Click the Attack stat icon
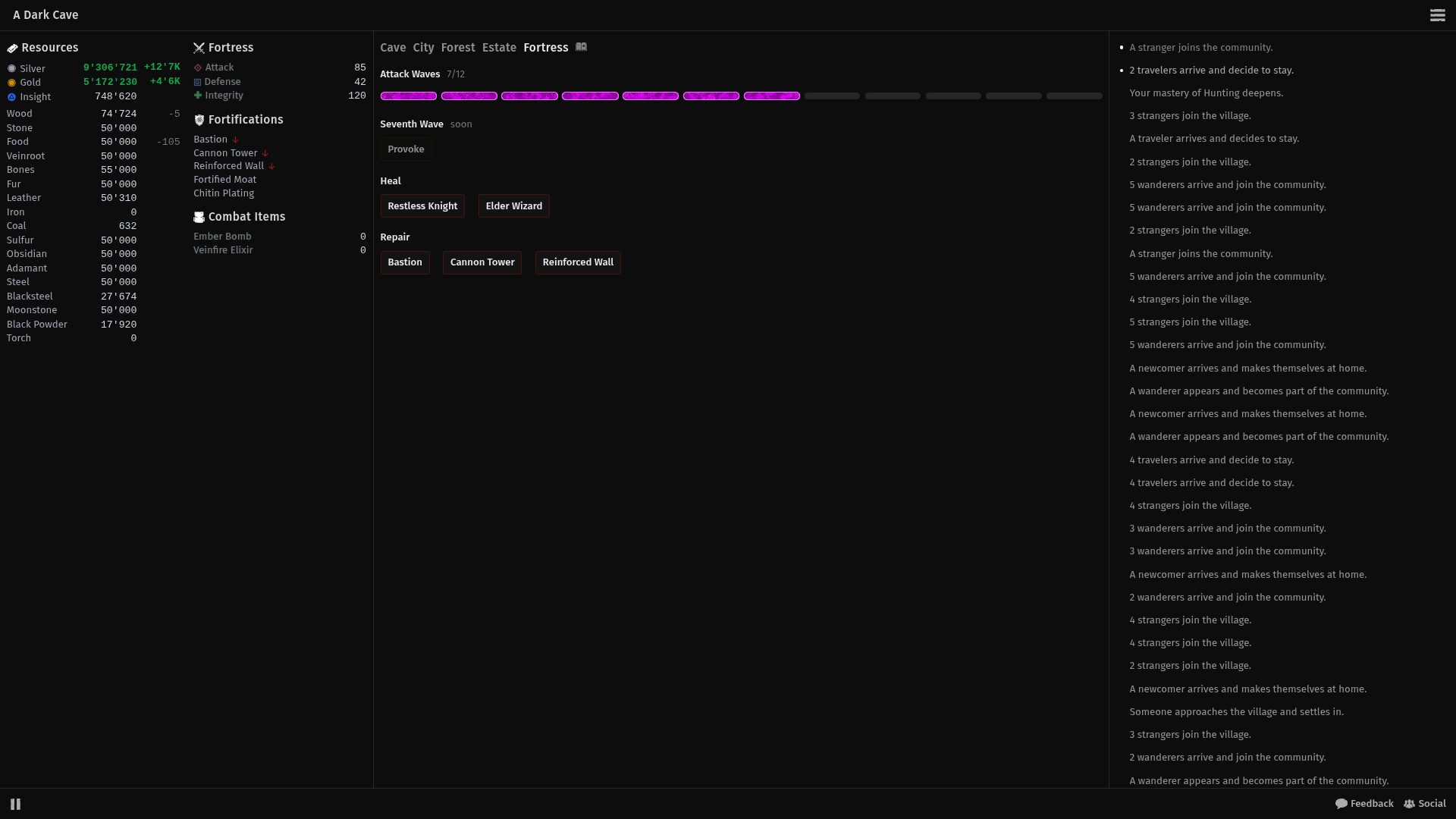1456x819 pixels. [198, 67]
